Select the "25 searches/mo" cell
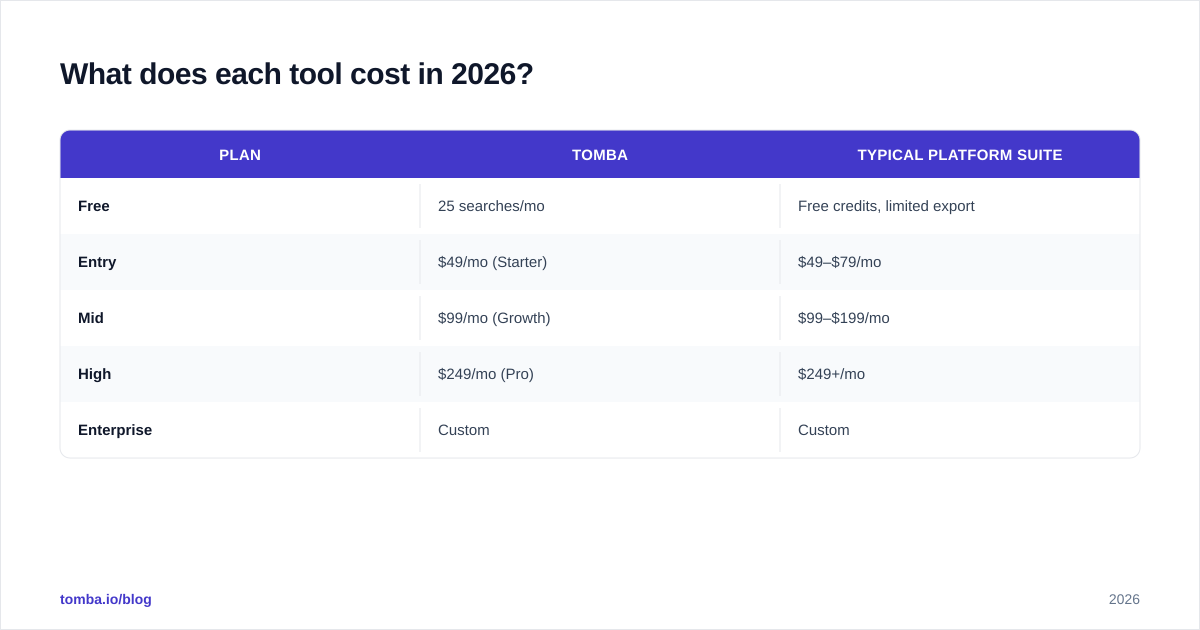The height and width of the screenshot is (630, 1200). (600, 206)
